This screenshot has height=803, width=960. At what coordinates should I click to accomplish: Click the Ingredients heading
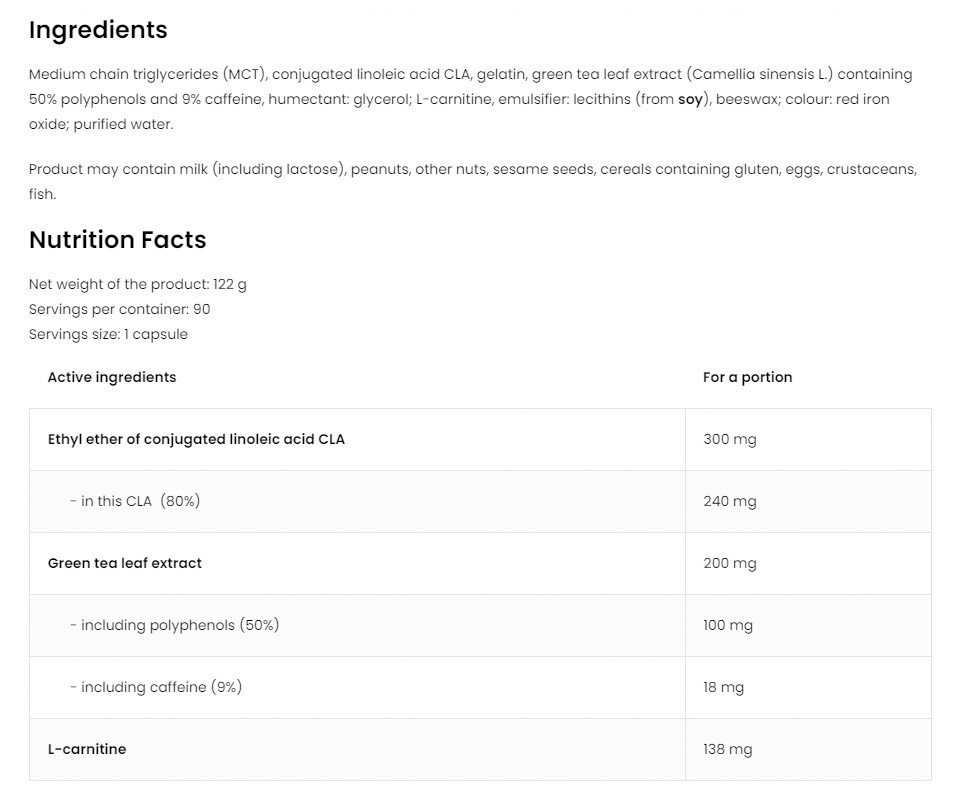click(x=98, y=30)
